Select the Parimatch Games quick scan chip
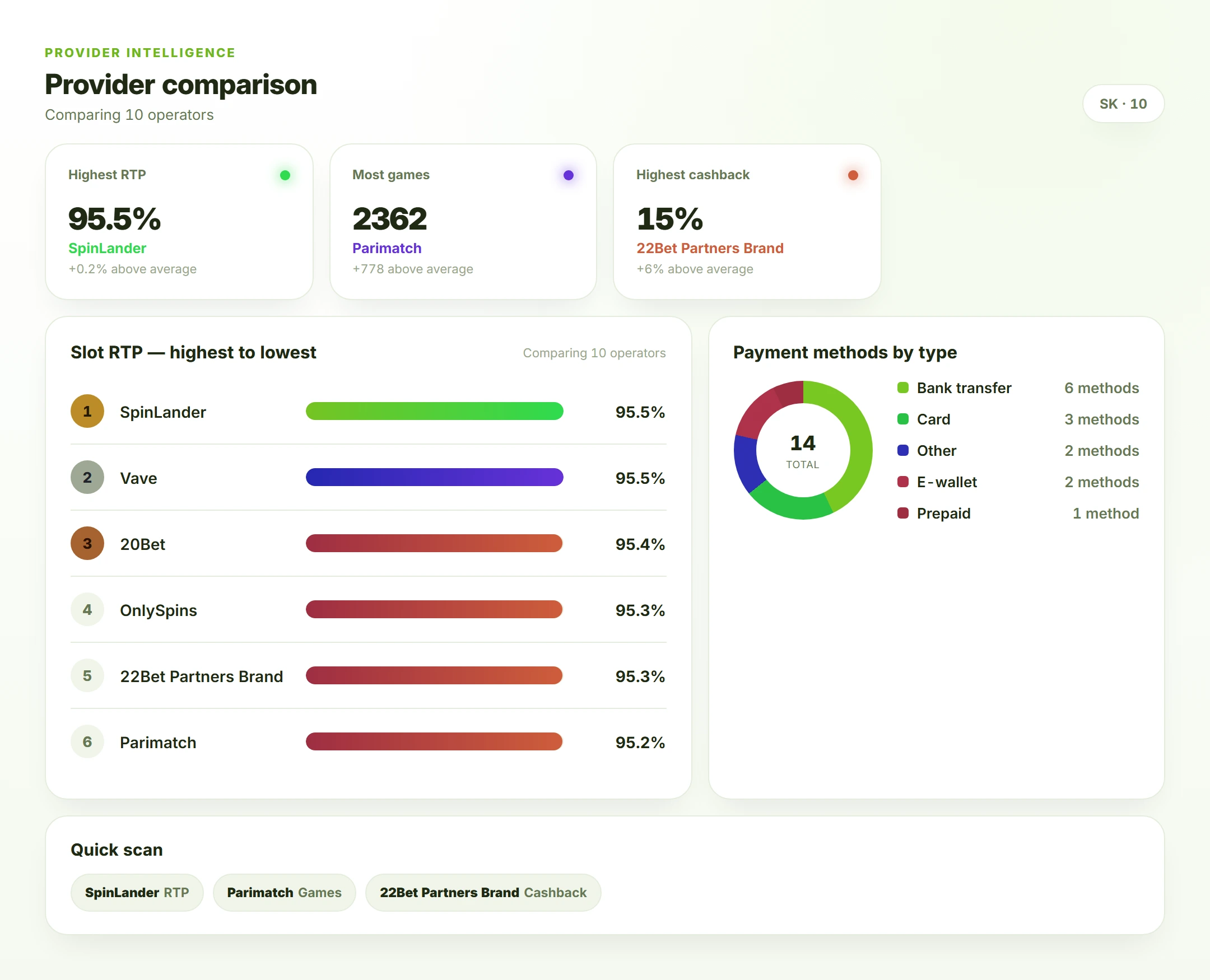This screenshot has height=980, width=1210. [x=284, y=892]
